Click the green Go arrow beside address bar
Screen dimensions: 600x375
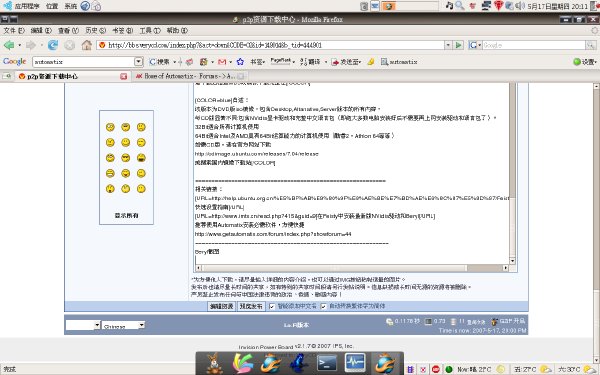pyautogui.click(x=458, y=45)
